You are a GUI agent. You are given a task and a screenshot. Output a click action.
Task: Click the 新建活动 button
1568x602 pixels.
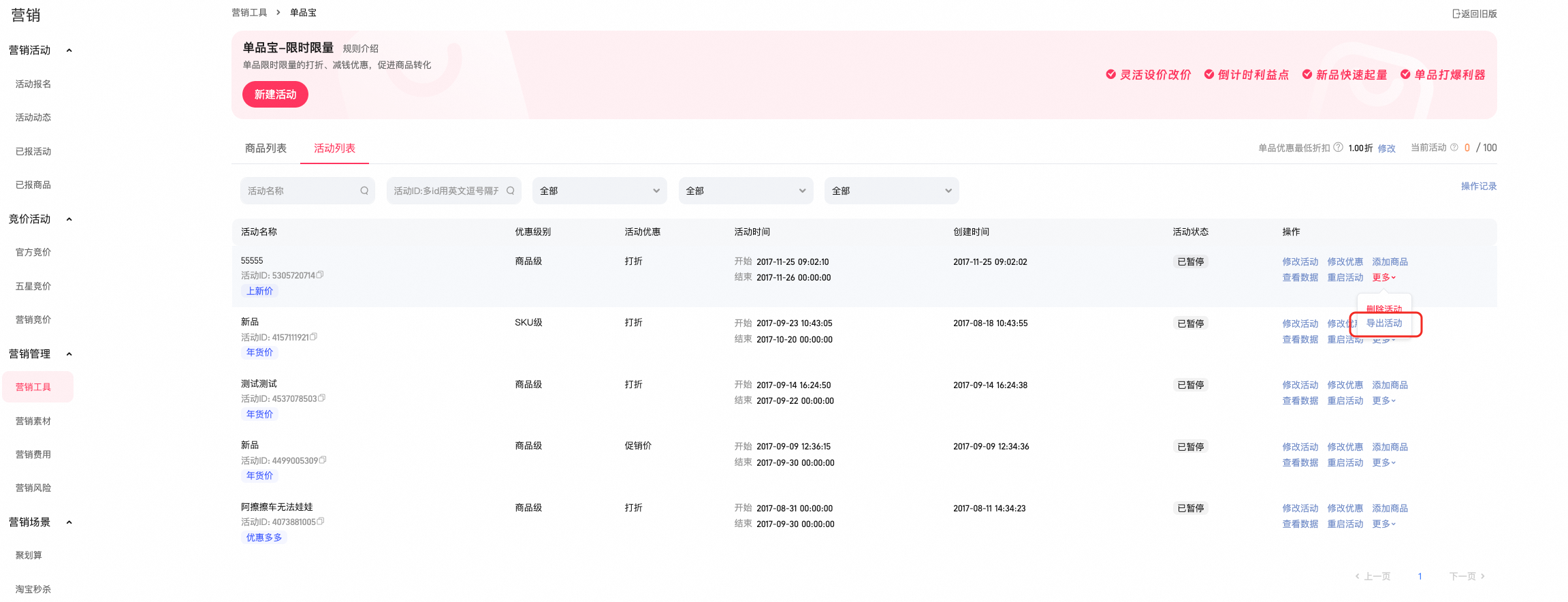click(275, 95)
